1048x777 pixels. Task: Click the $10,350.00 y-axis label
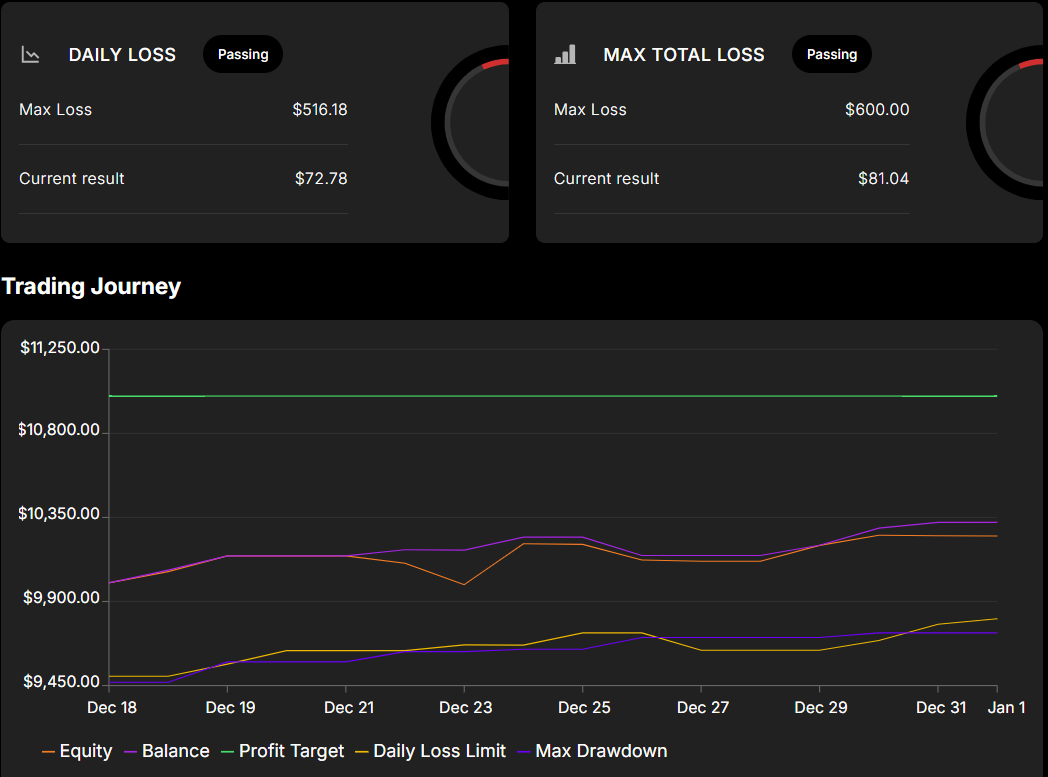pyautogui.click(x=59, y=514)
